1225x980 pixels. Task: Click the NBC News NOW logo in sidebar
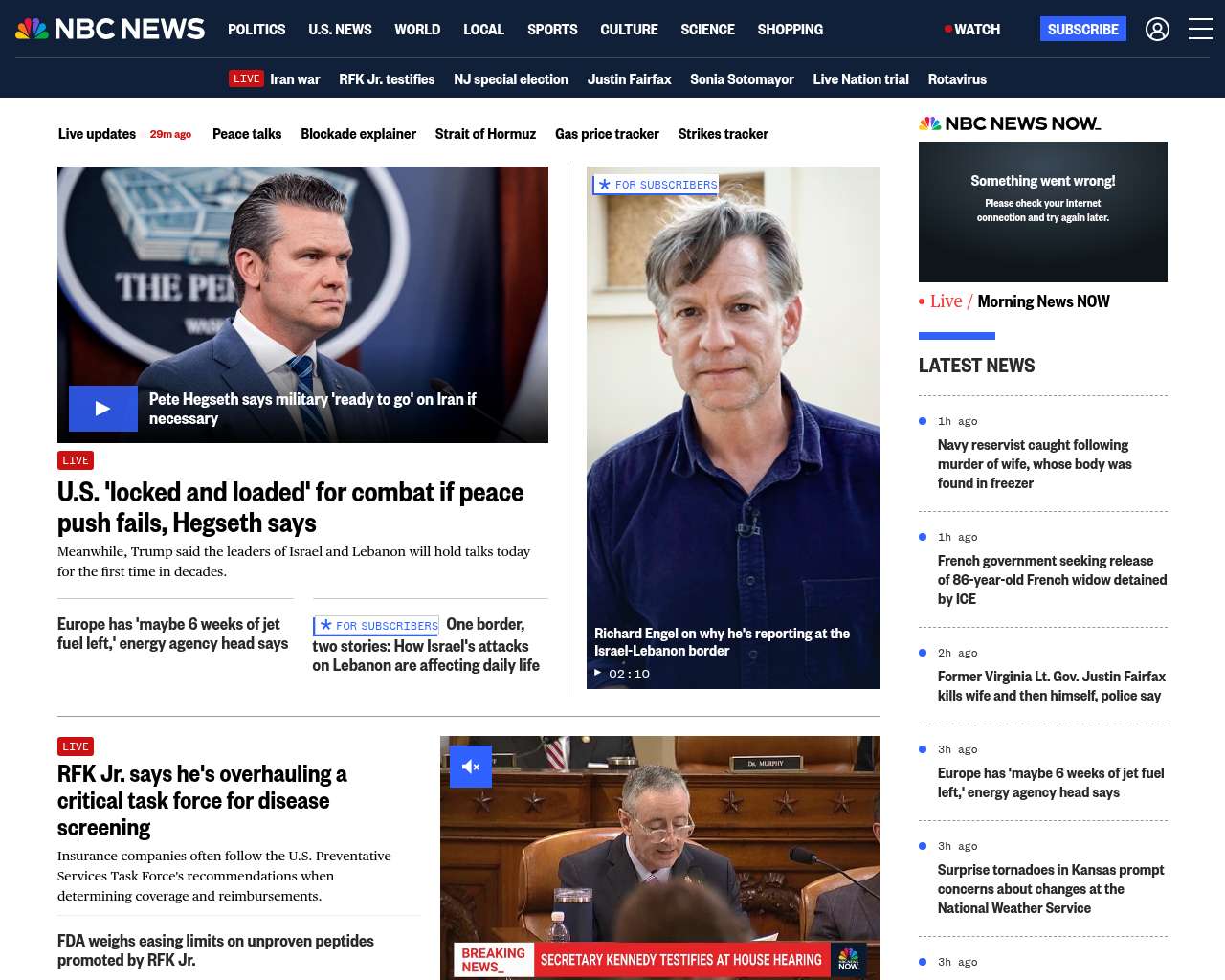coord(1009,123)
